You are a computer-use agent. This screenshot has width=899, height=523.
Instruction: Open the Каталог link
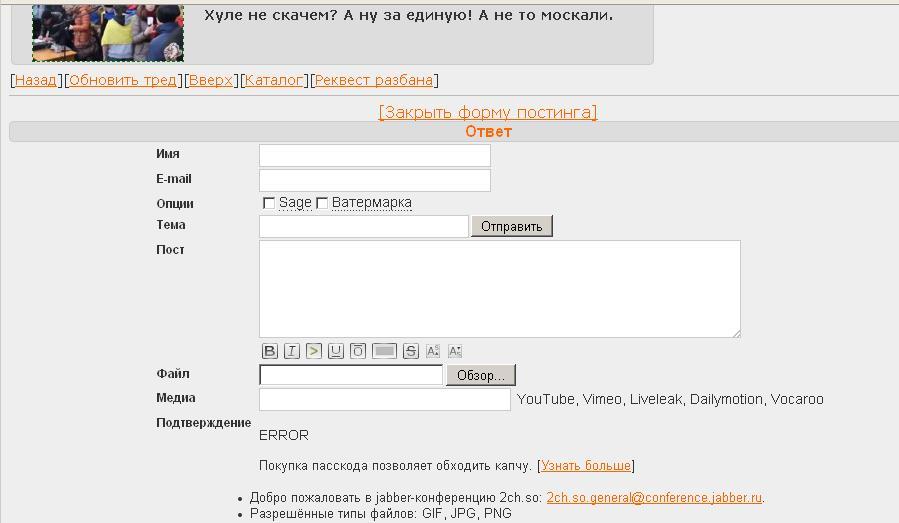click(x=273, y=80)
